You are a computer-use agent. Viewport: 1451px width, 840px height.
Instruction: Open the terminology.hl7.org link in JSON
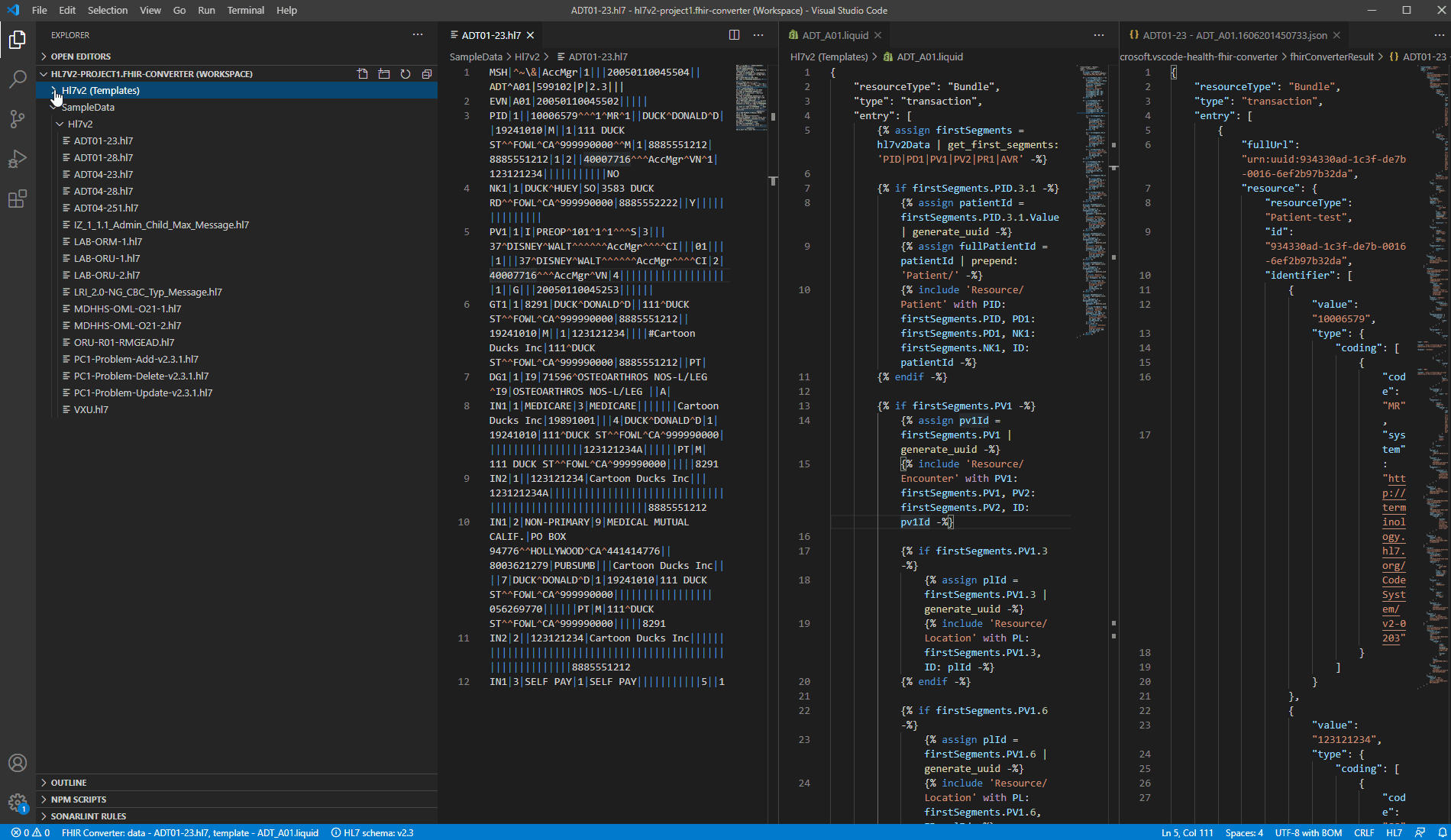[x=1394, y=558]
